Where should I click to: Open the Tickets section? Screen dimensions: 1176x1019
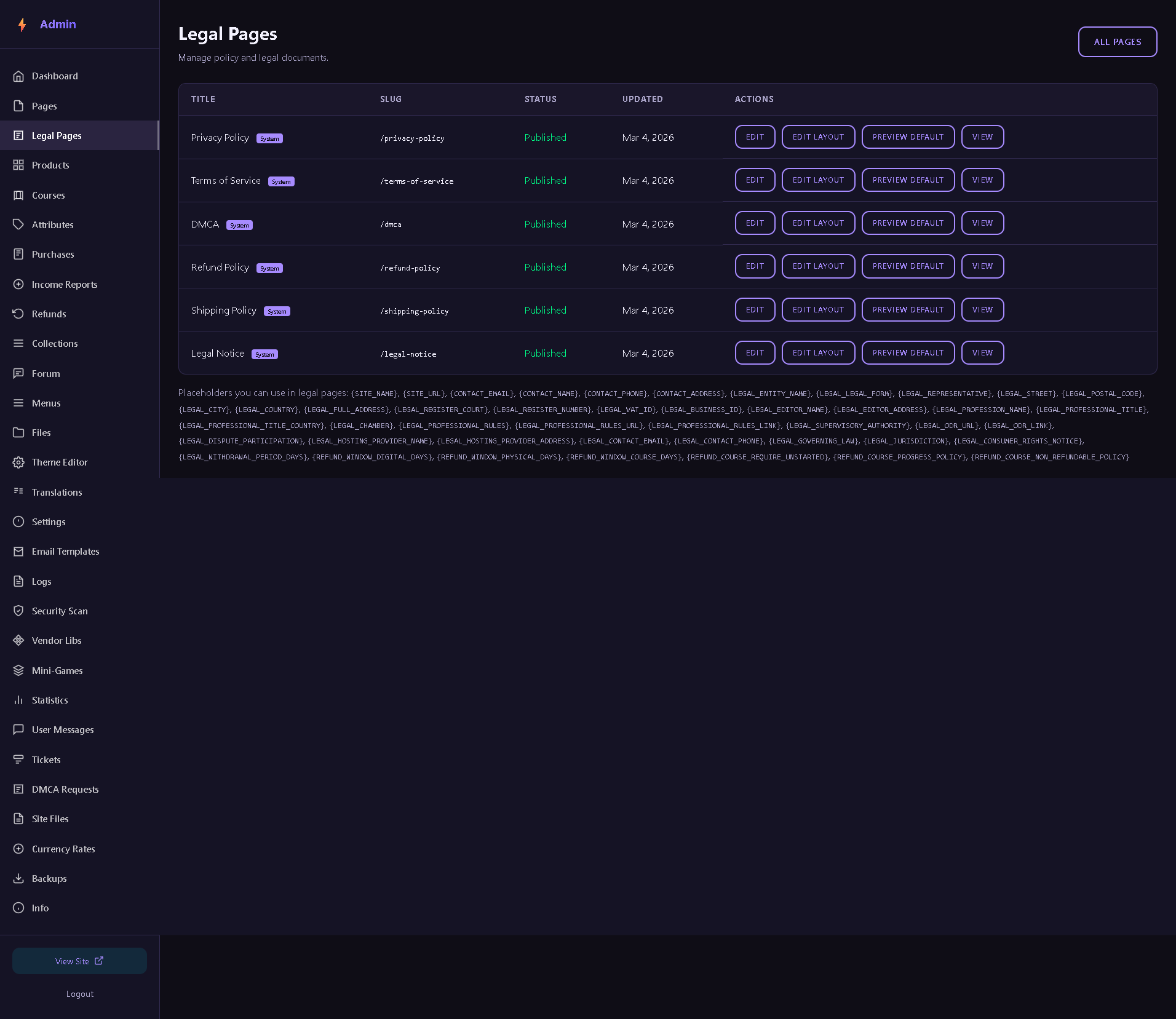click(x=79, y=759)
